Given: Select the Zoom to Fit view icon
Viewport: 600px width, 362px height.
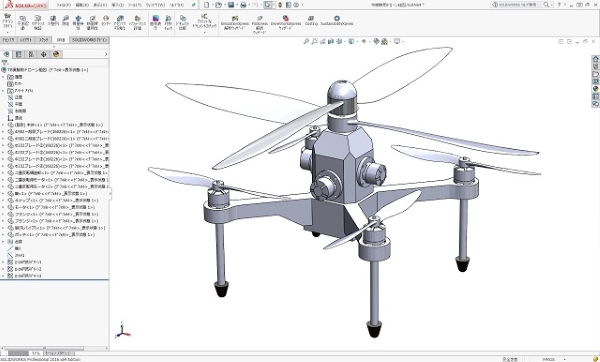Looking at the screenshot, I should (306, 41).
